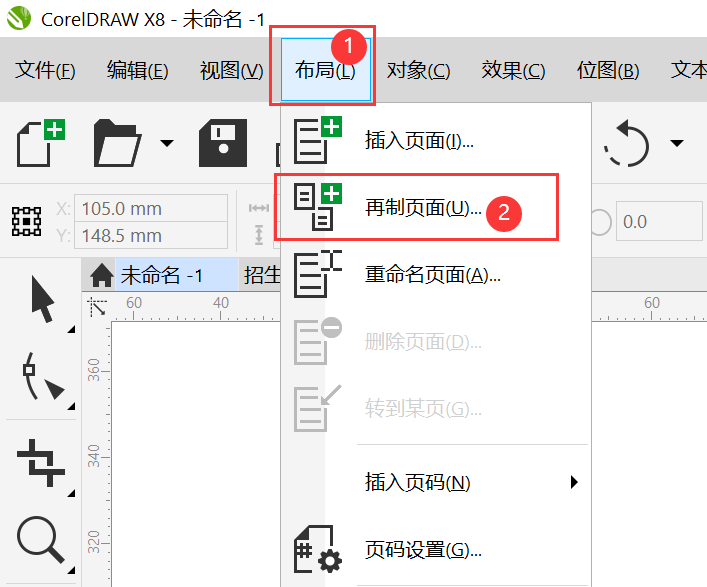
Task: Choose 页码设置(G)... menu entry
Action: [436, 549]
